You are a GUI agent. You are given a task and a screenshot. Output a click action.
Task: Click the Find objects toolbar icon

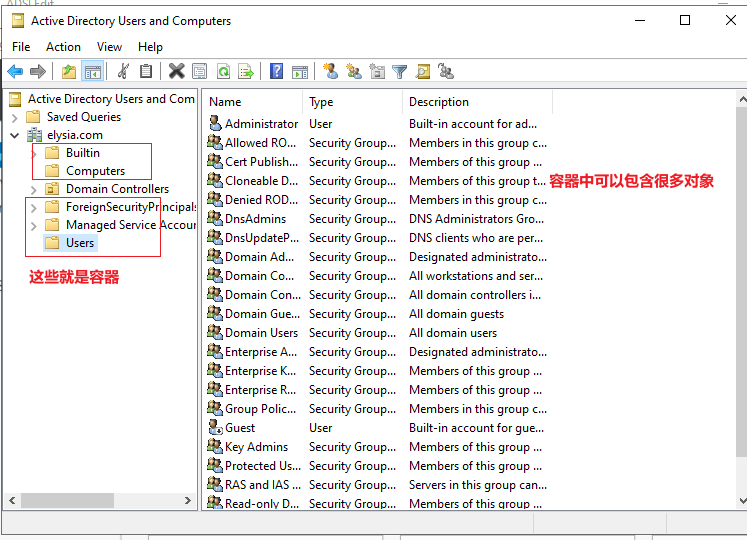point(423,71)
